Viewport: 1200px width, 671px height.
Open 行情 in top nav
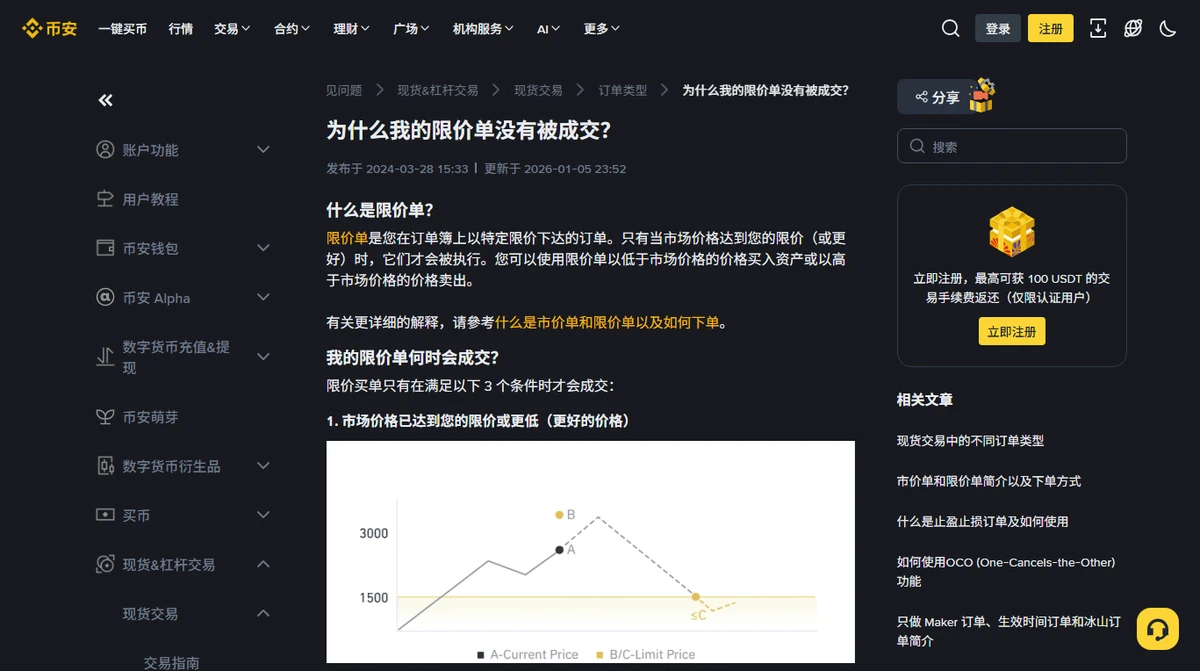tap(181, 29)
